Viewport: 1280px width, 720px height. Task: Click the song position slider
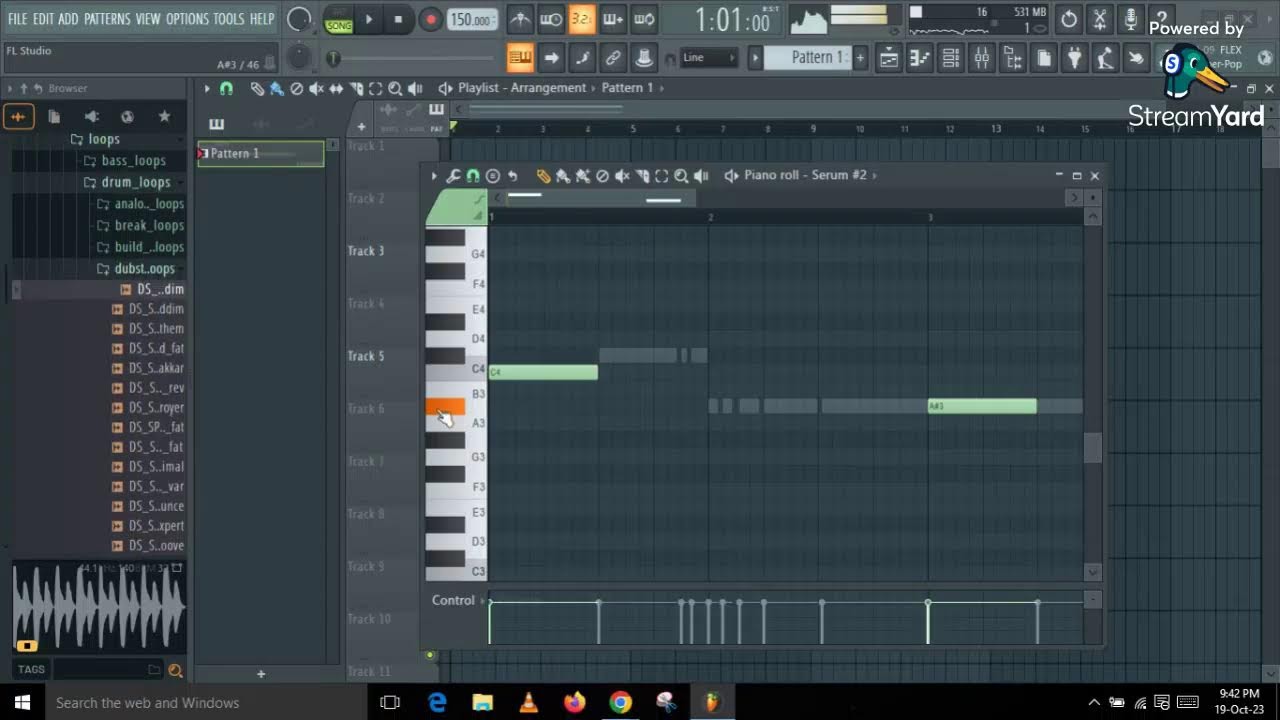[413, 59]
